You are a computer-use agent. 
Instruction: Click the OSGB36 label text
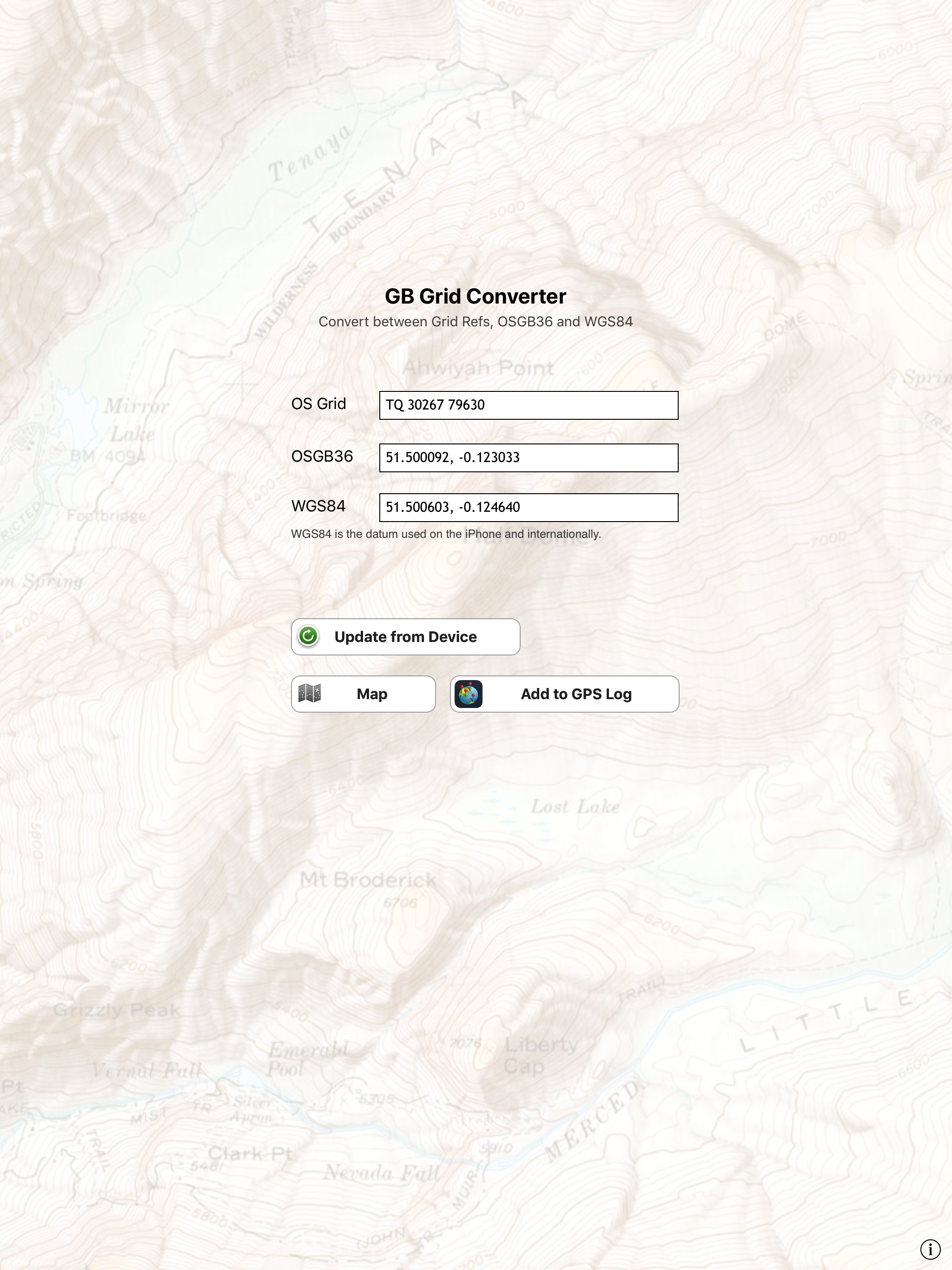(x=322, y=456)
